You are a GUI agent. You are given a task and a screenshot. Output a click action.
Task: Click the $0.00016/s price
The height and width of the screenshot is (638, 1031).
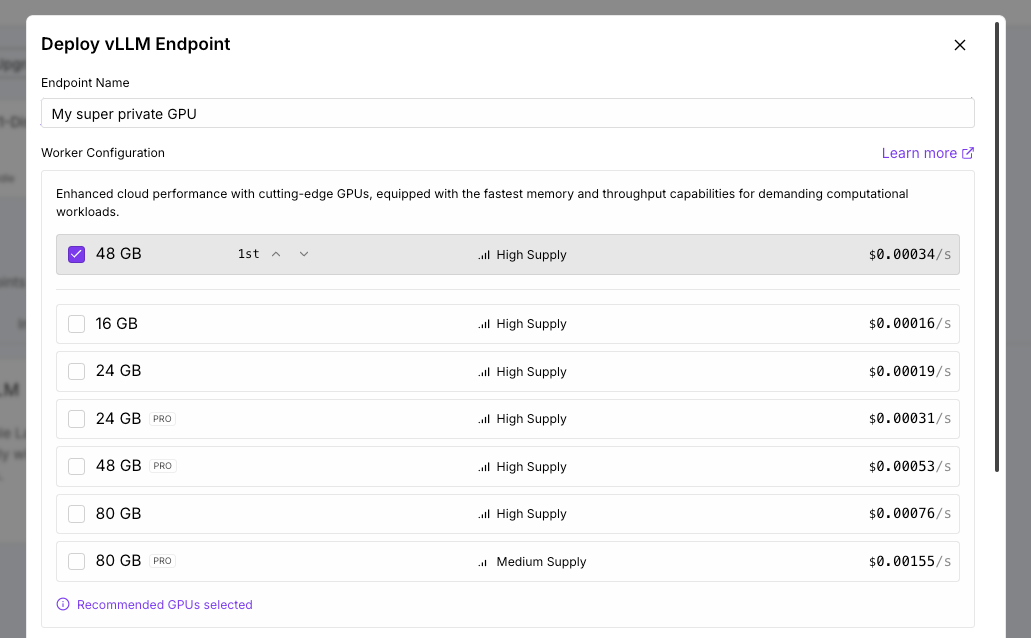[x=909, y=324]
